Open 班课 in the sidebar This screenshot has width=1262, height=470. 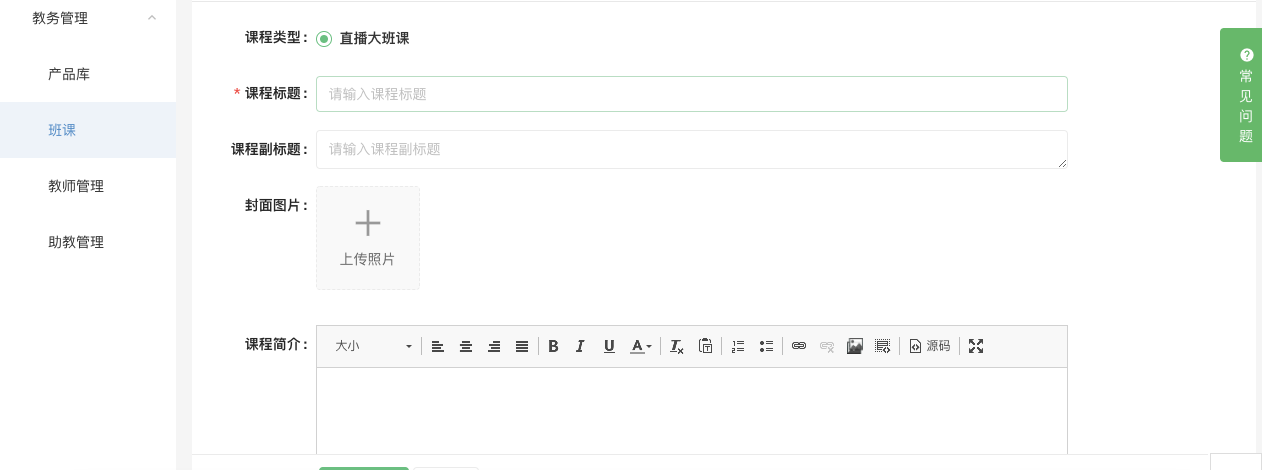tap(88, 130)
